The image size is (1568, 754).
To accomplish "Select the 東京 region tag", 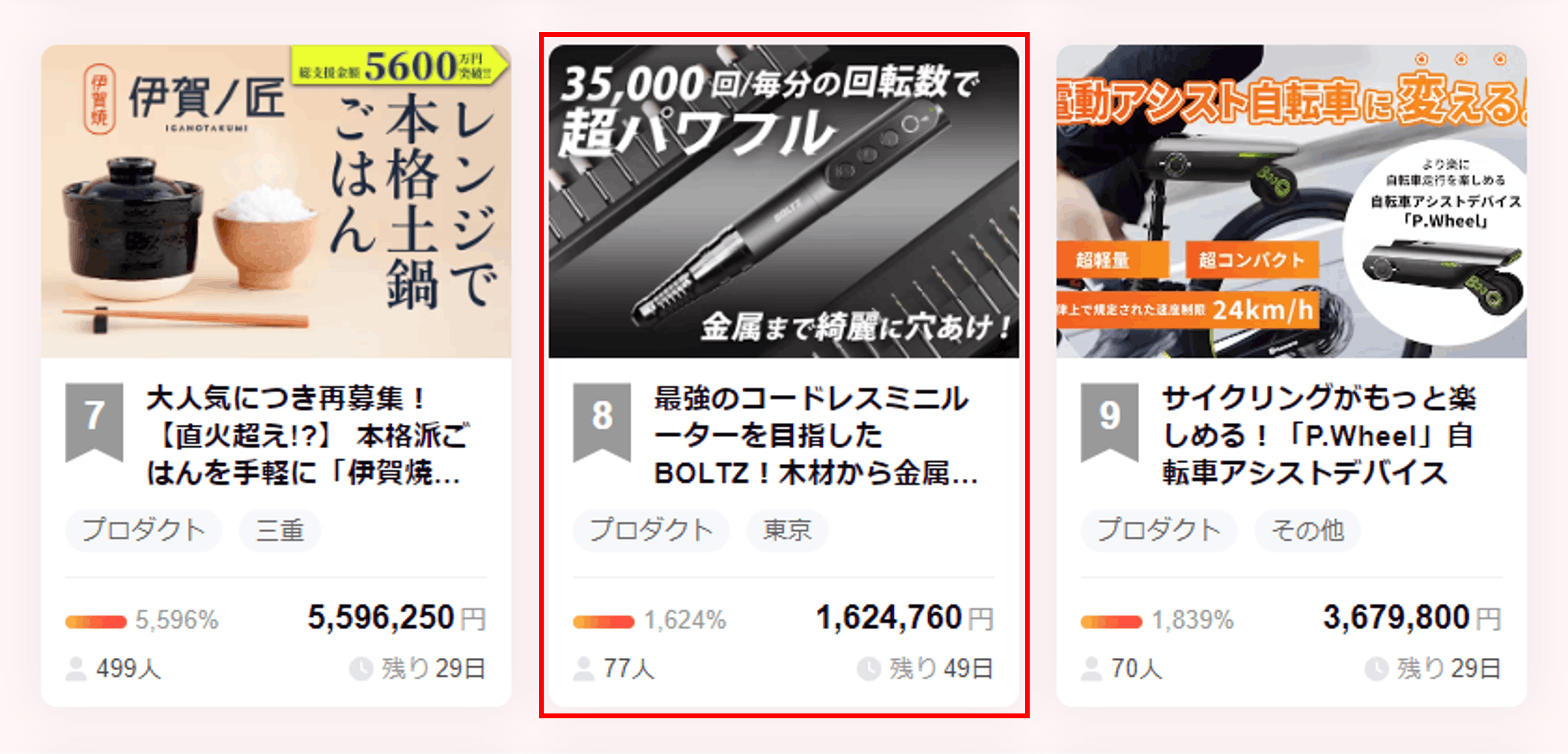I will coord(787,530).
